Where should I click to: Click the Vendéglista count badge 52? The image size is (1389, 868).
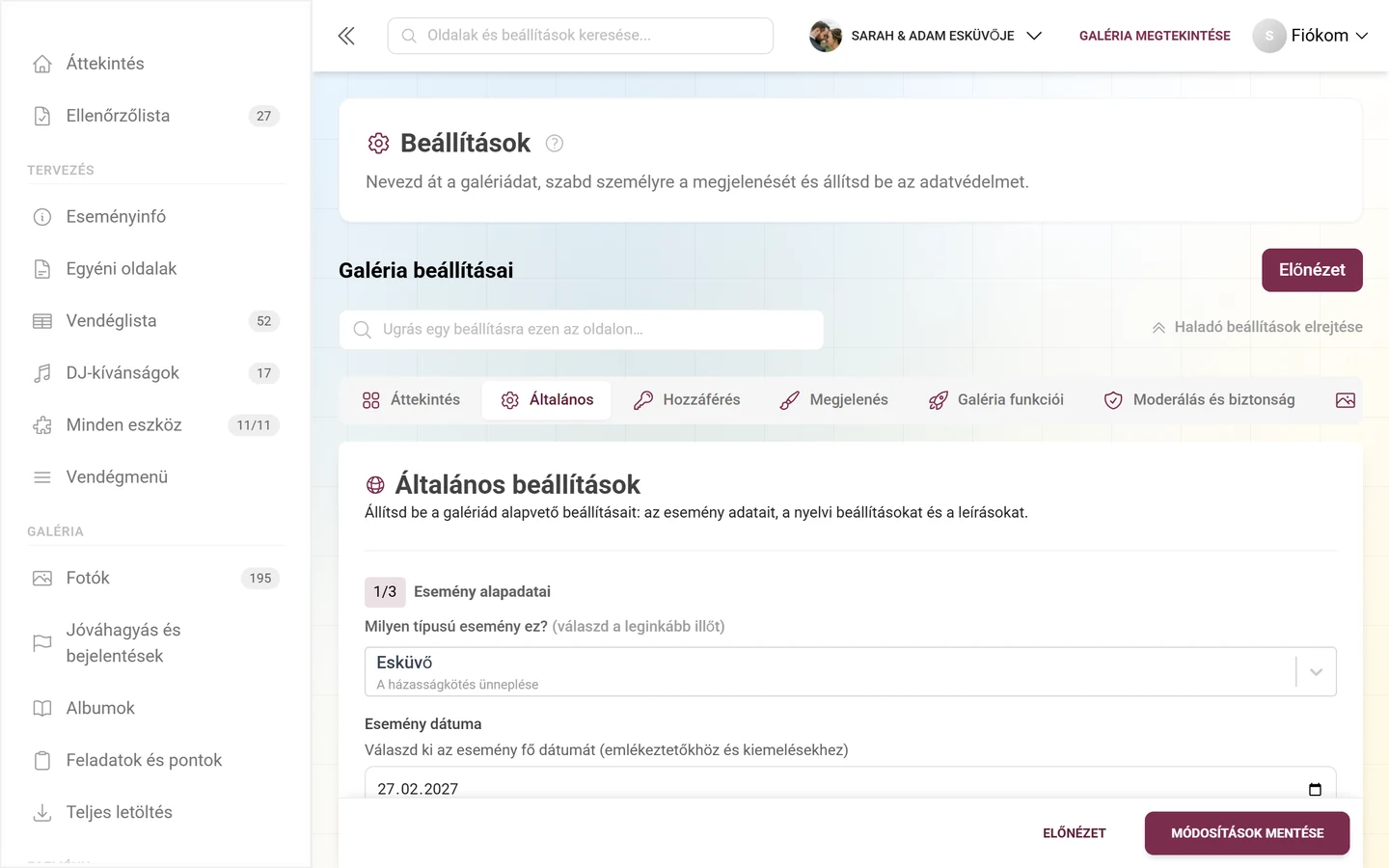click(x=264, y=321)
